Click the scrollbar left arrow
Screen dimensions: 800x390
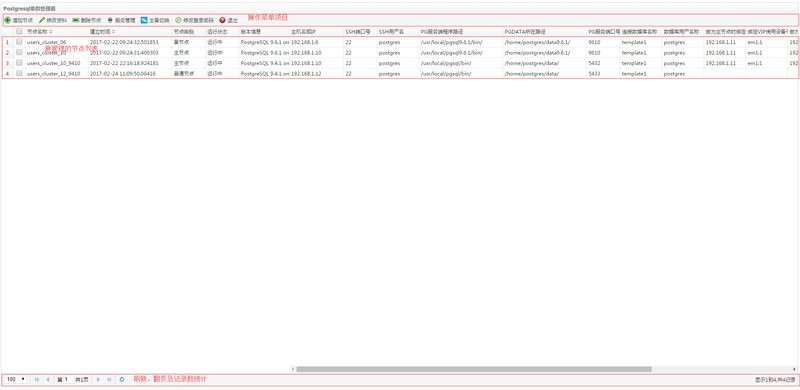tap(293, 369)
